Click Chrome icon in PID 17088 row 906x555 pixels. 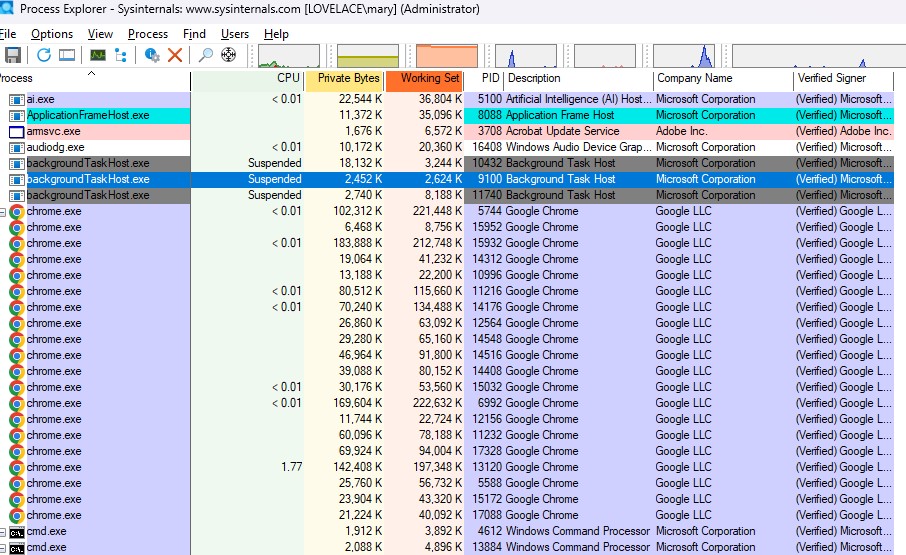pos(17,515)
